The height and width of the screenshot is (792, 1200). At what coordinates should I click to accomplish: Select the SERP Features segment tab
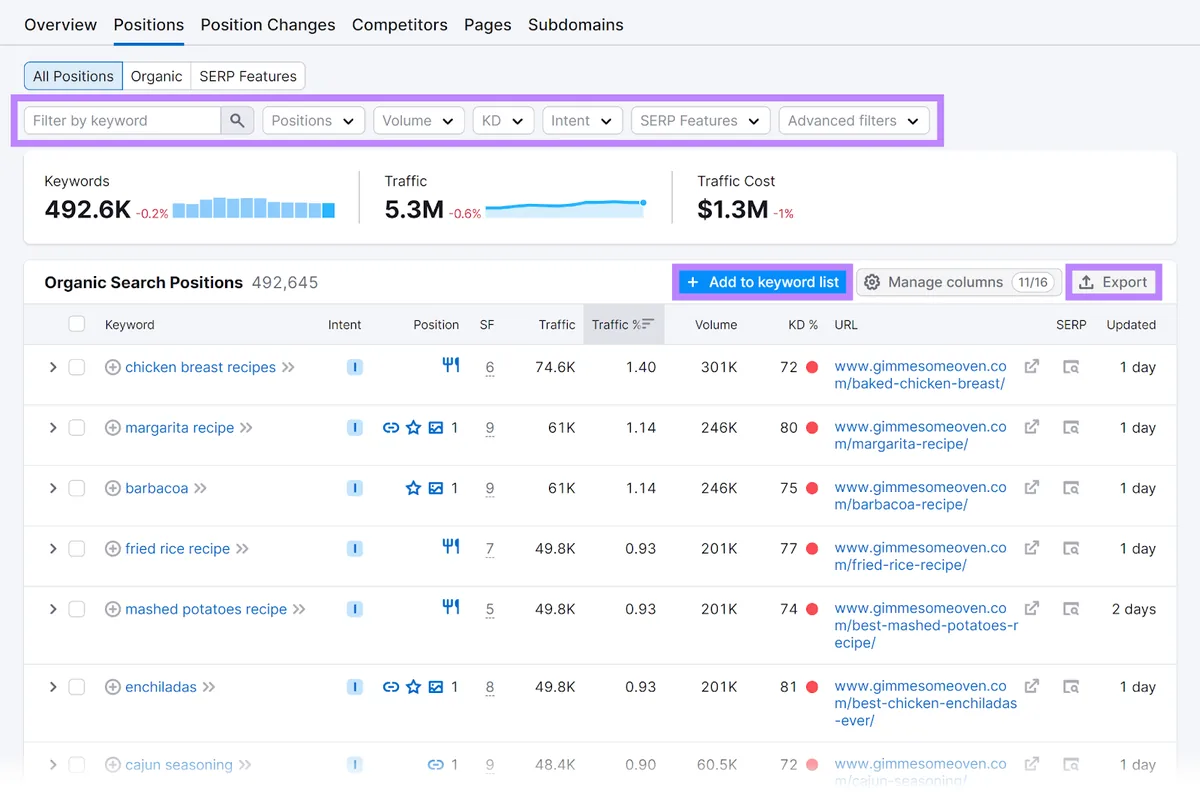click(248, 76)
